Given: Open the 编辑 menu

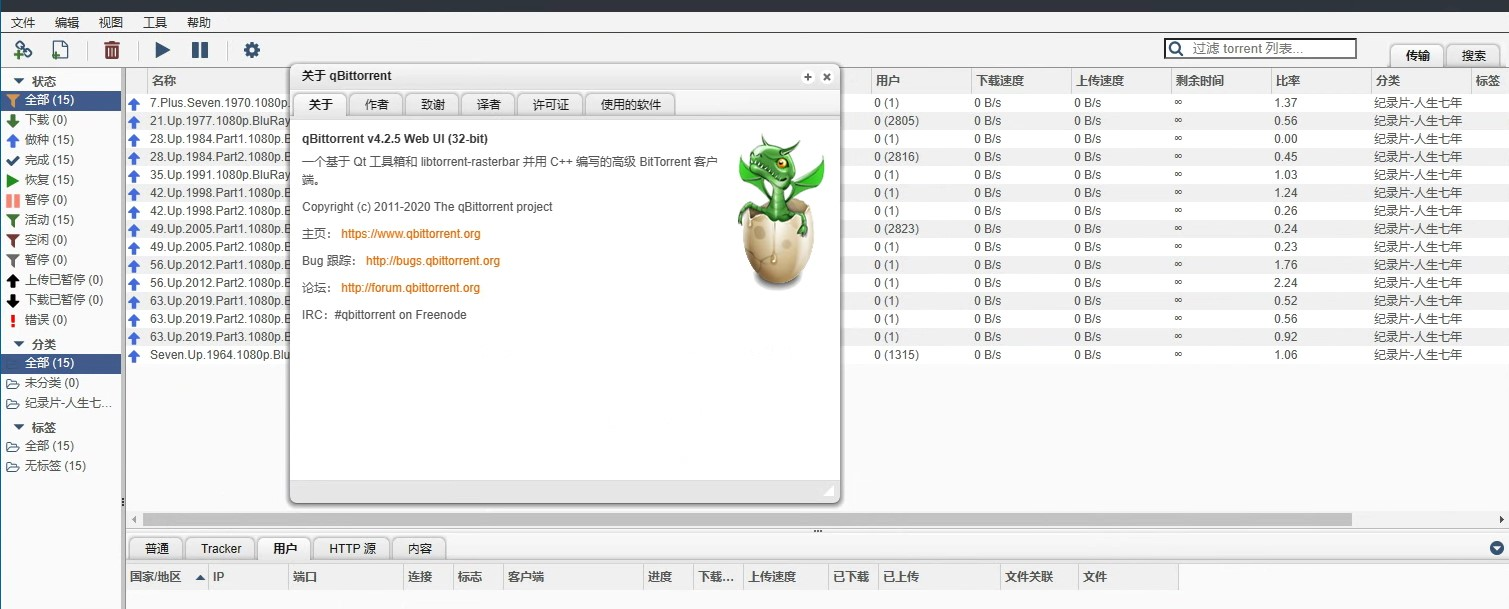Looking at the screenshot, I should pos(67,22).
